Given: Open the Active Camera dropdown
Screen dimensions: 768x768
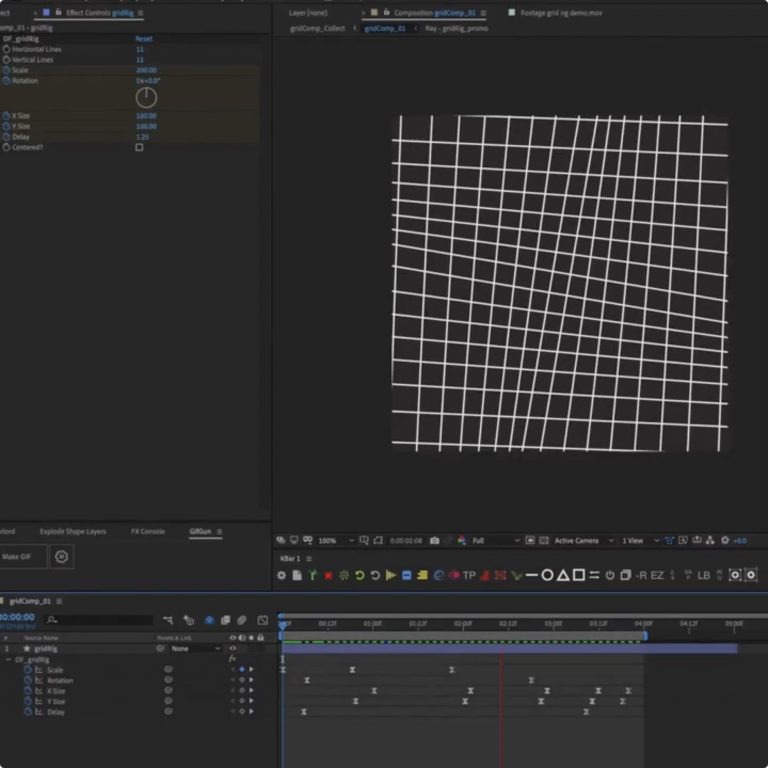Looking at the screenshot, I should (x=581, y=541).
